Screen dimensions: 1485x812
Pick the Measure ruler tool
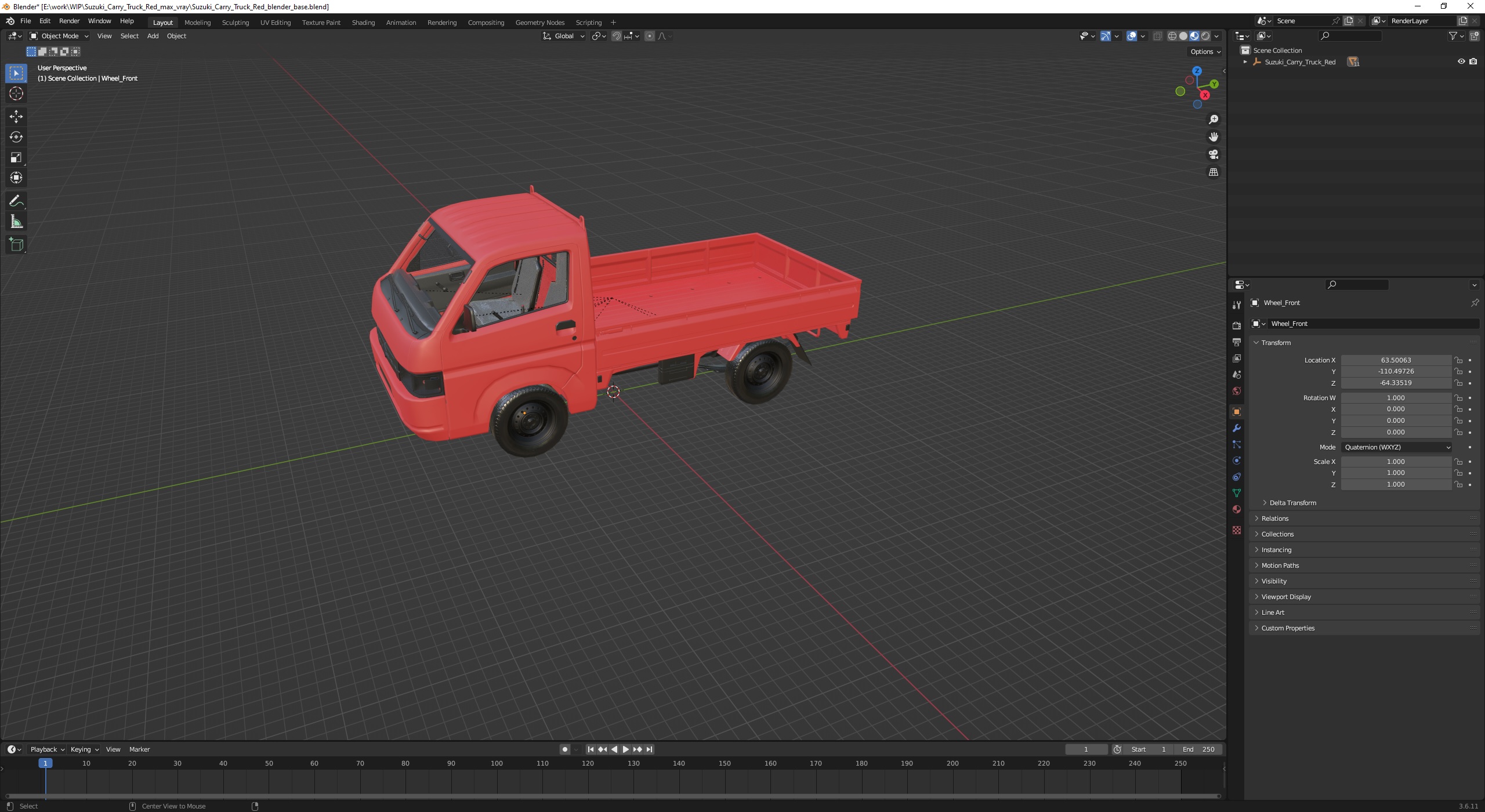click(16, 222)
